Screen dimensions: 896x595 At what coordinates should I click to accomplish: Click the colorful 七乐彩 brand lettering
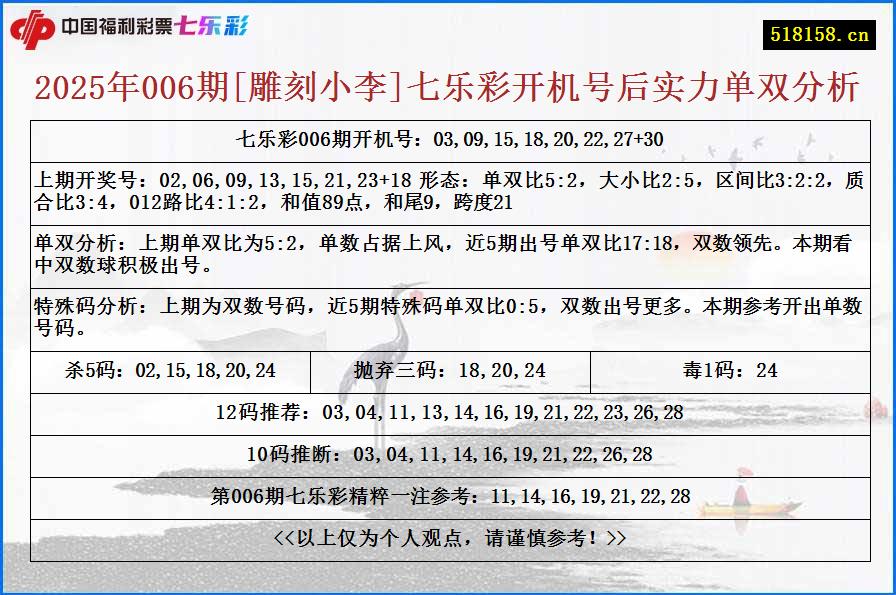point(213,28)
